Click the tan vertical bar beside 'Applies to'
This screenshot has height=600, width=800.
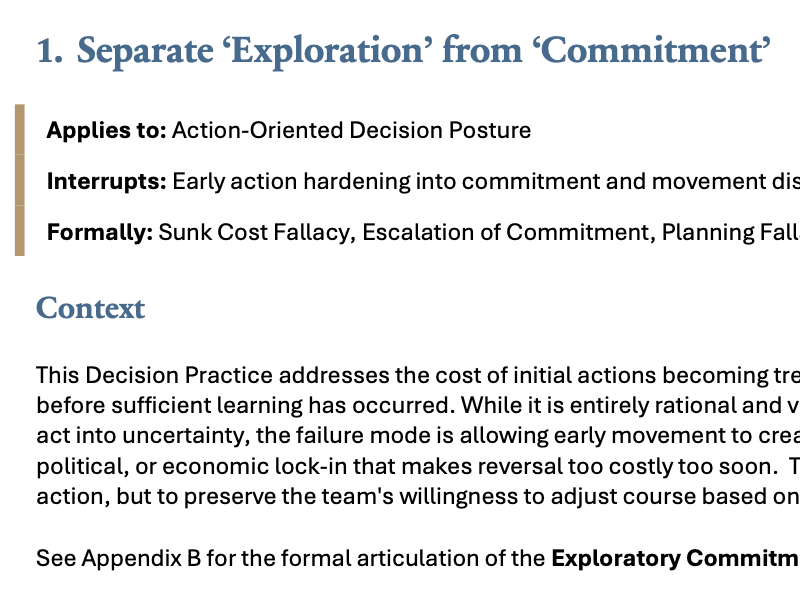[x=20, y=130]
